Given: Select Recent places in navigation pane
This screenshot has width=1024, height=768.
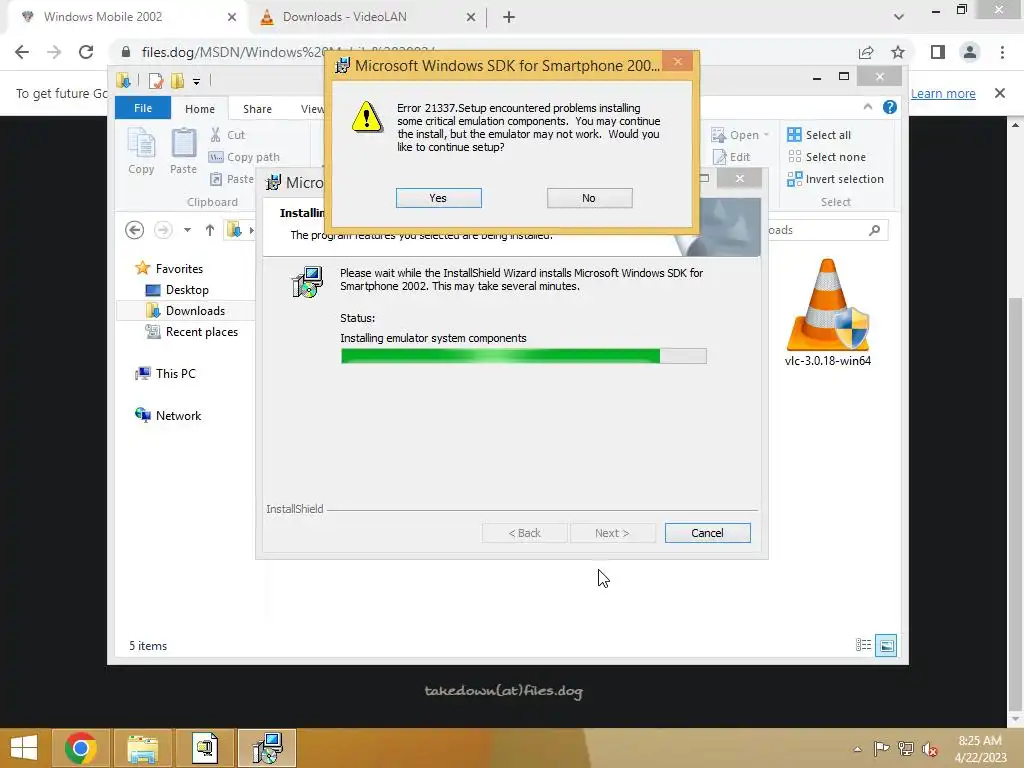Looking at the screenshot, I should click(x=191, y=332).
